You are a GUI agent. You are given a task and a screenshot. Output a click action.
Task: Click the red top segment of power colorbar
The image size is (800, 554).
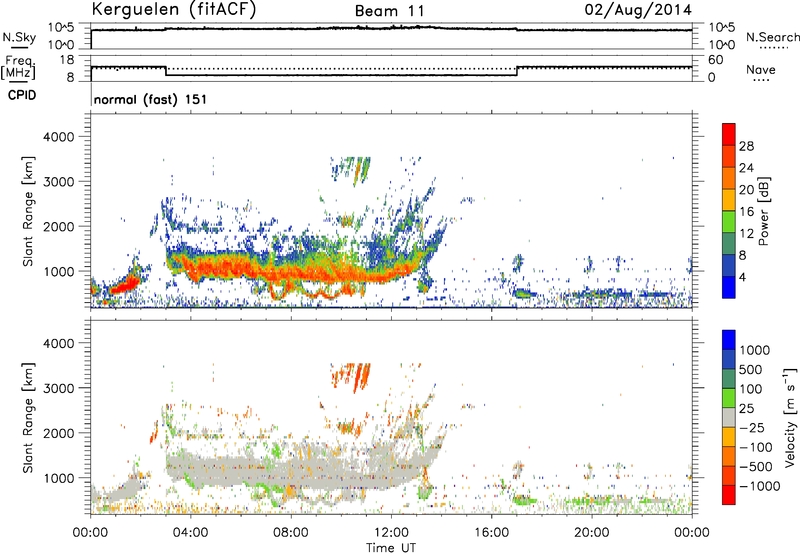point(729,134)
